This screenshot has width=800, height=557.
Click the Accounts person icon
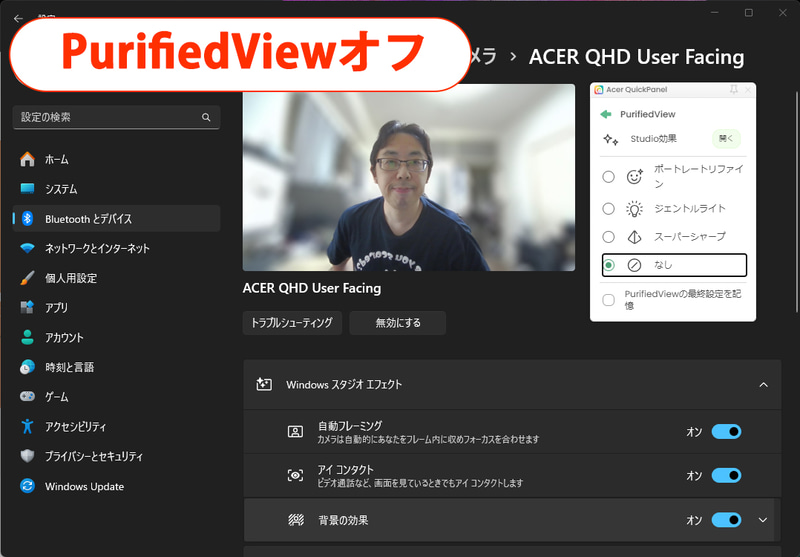click(27, 337)
